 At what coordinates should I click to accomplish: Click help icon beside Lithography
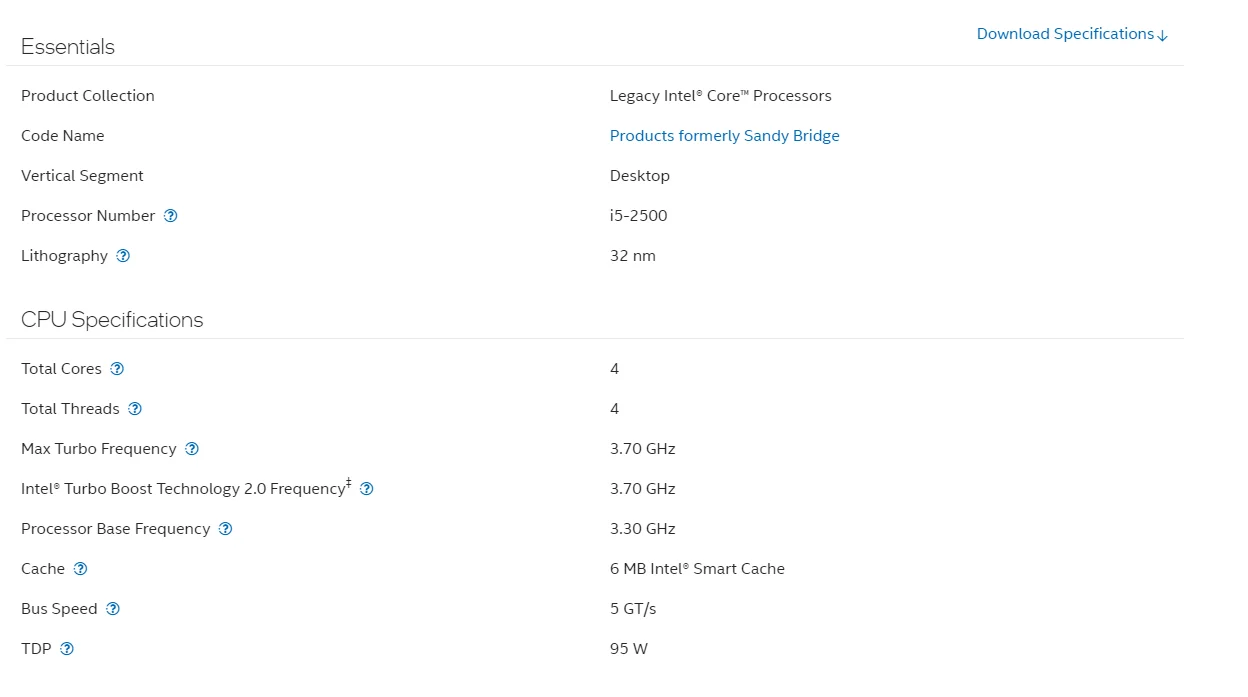click(x=123, y=256)
